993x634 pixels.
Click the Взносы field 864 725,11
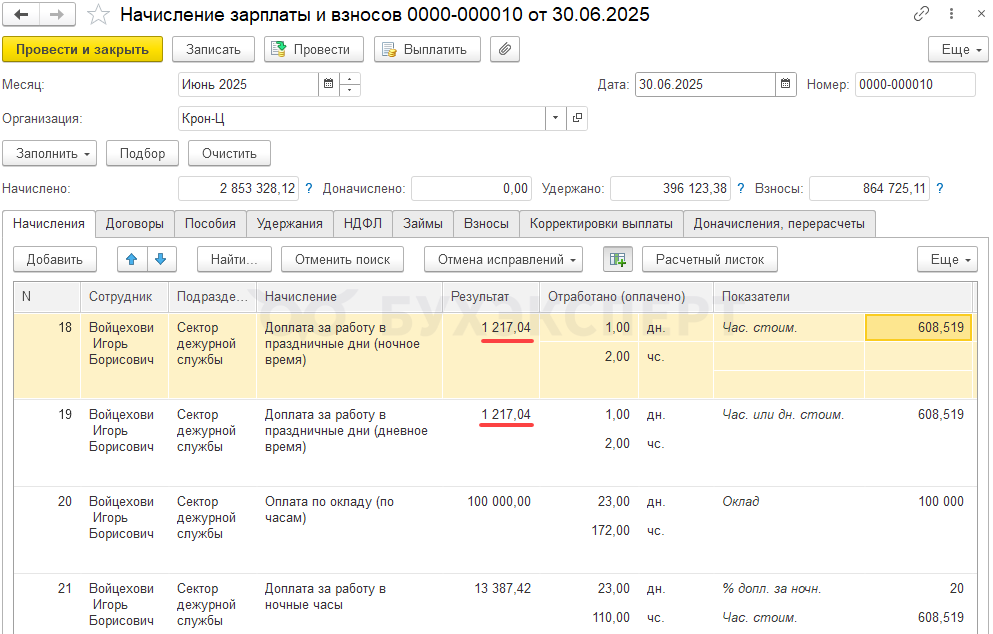point(870,188)
